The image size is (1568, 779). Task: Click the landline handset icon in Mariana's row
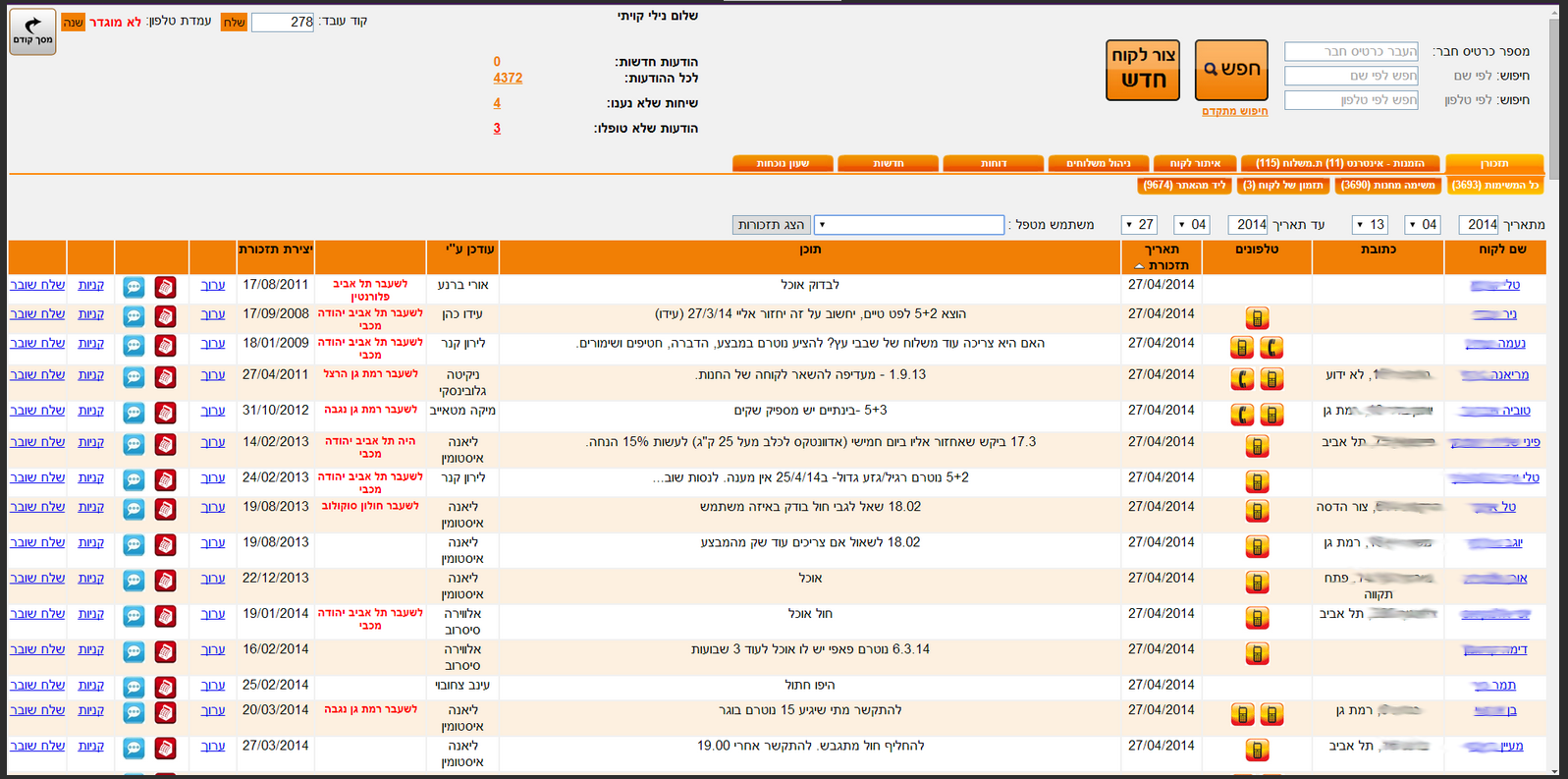[1243, 379]
